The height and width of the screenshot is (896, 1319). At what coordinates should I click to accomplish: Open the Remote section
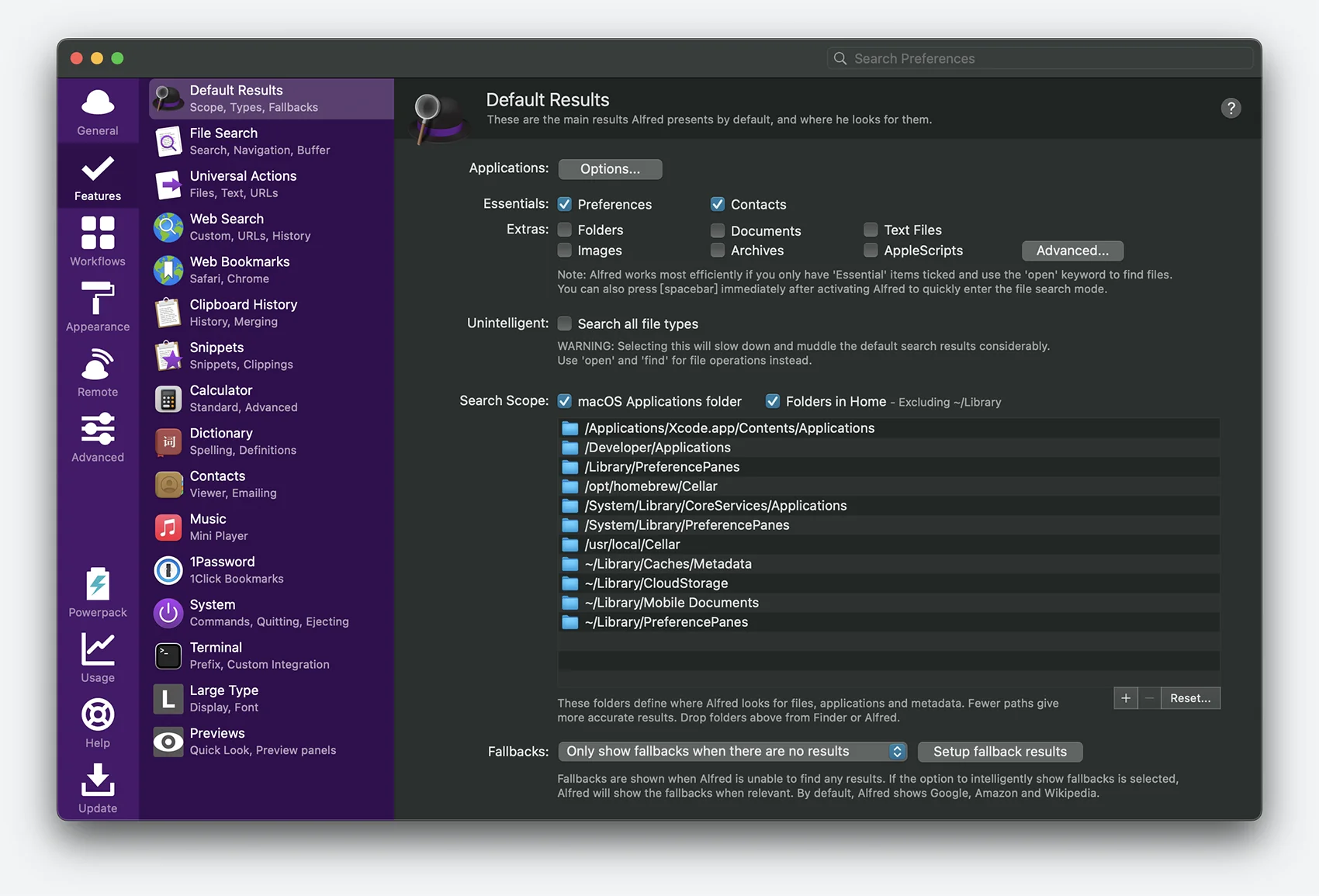coord(98,372)
